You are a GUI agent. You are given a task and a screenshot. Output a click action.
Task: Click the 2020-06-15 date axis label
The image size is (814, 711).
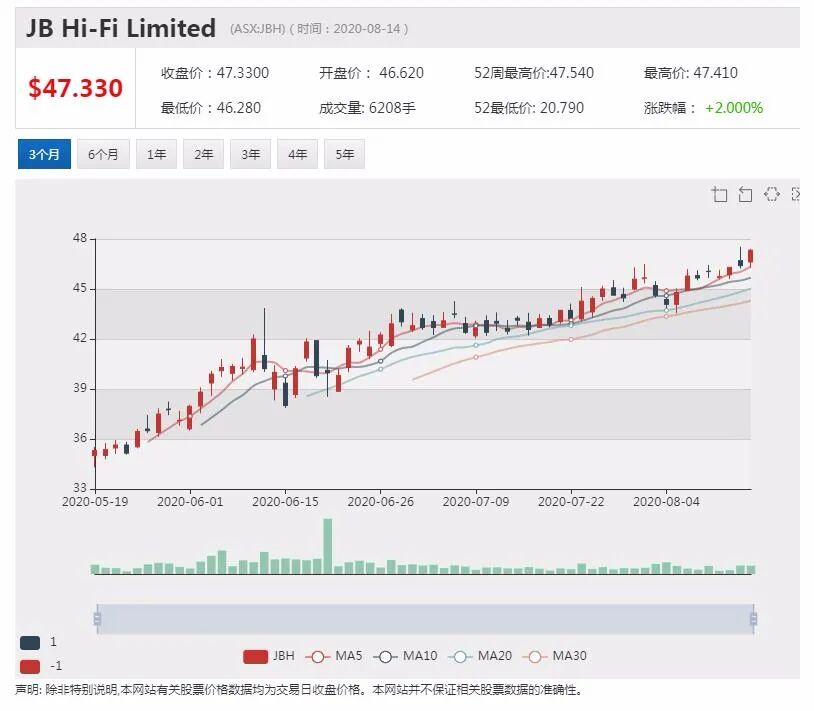tap(285, 502)
